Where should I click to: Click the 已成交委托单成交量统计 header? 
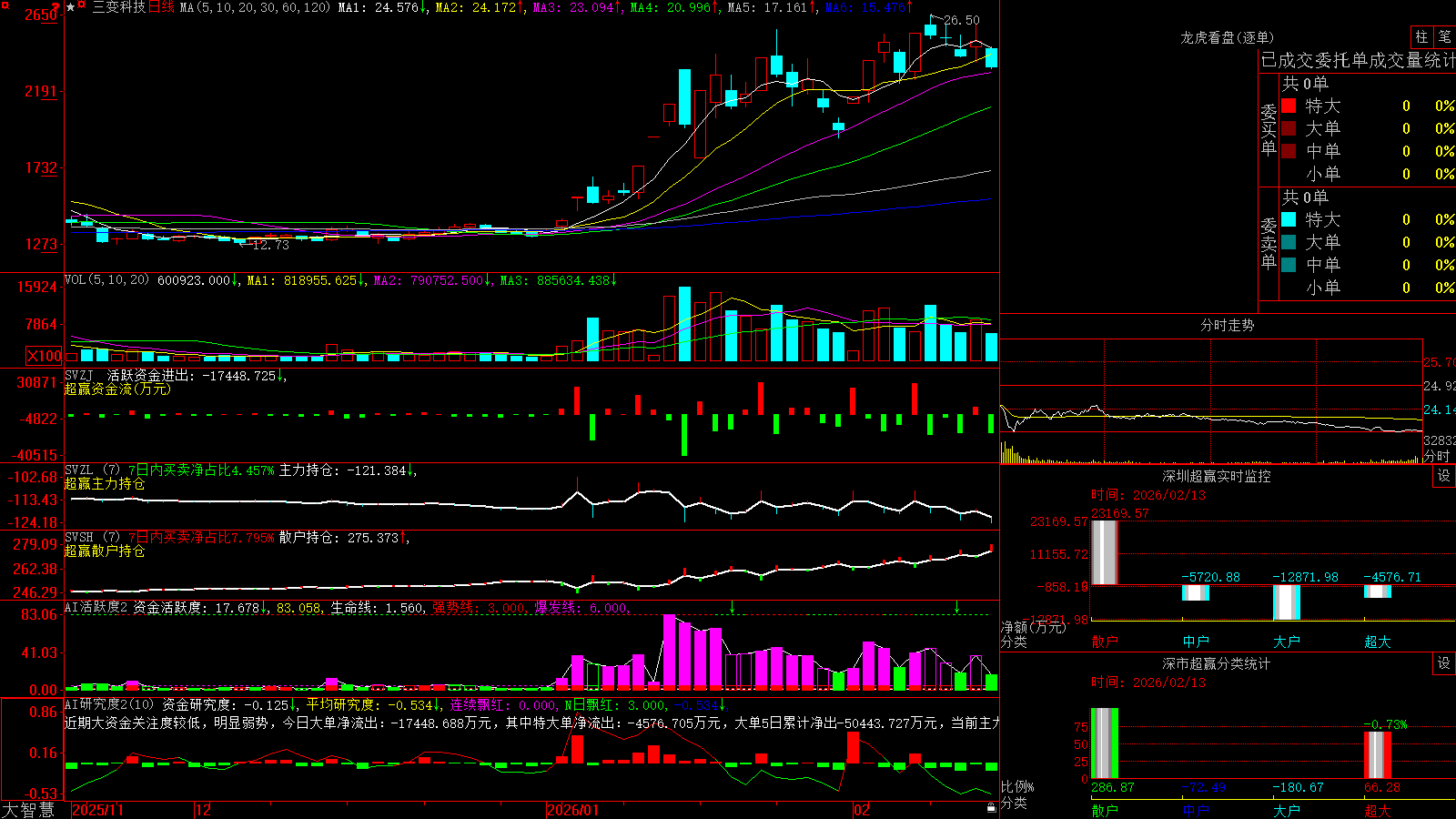coord(1358,60)
